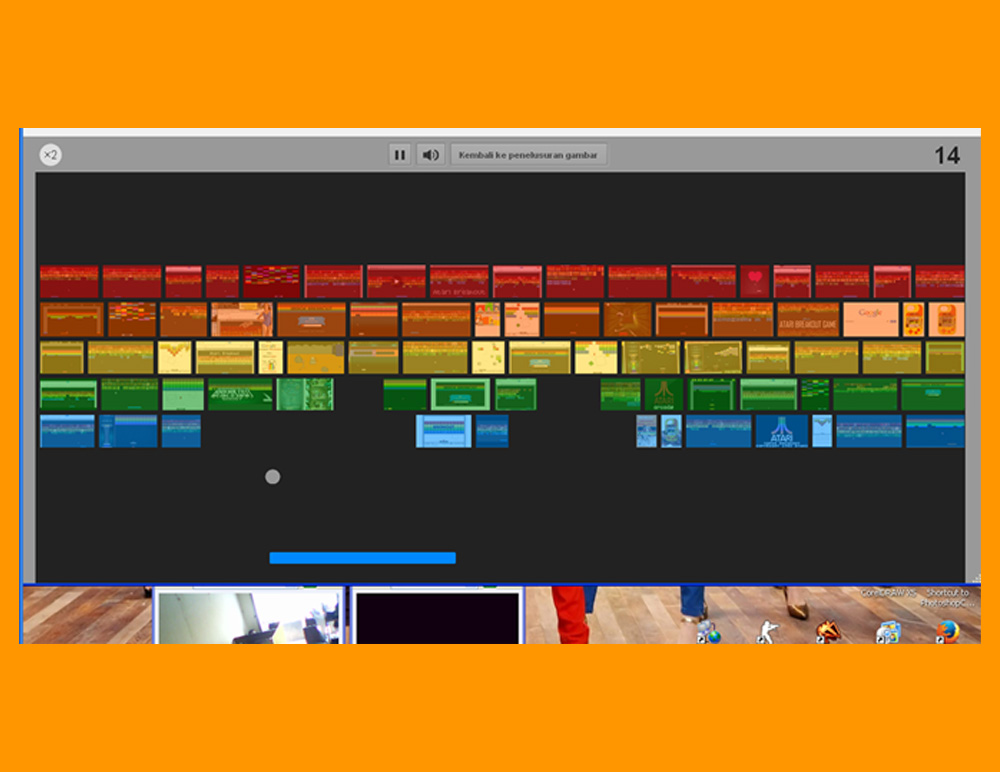The height and width of the screenshot is (772, 1000).
Task: Open the picture viewer desktop shortcut
Action: pyautogui.click(x=888, y=632)
